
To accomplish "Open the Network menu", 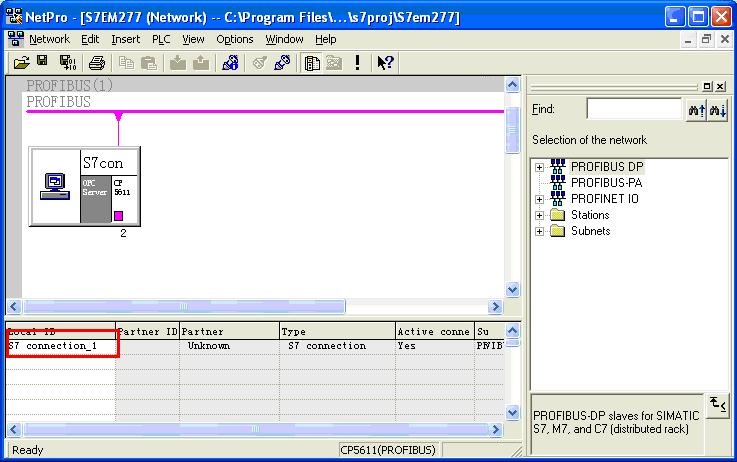I will pos(49,39).
